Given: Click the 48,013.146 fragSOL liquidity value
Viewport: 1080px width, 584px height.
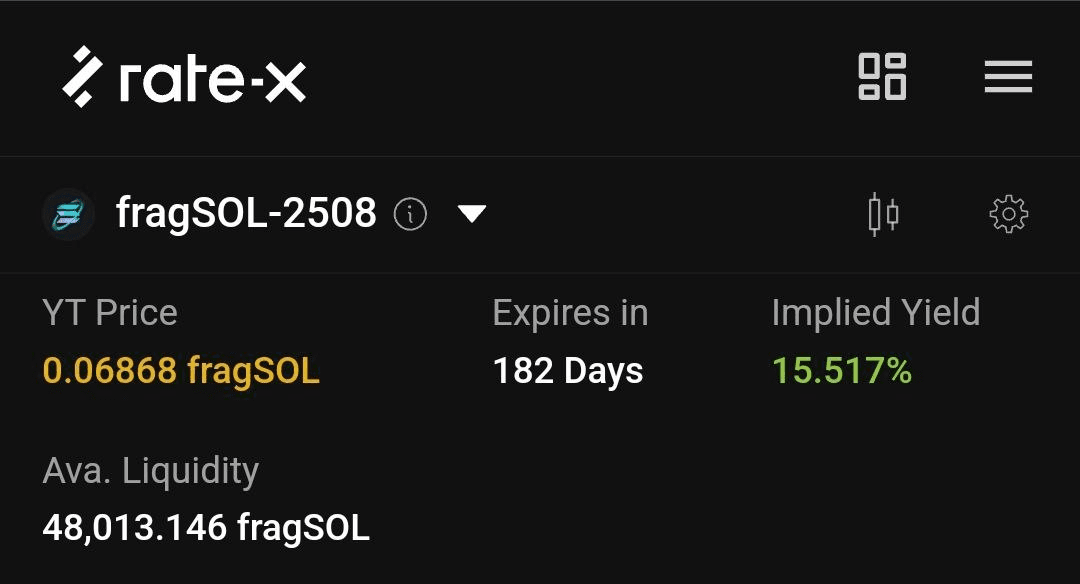Looking at the screenshot, I should point(206,528).
